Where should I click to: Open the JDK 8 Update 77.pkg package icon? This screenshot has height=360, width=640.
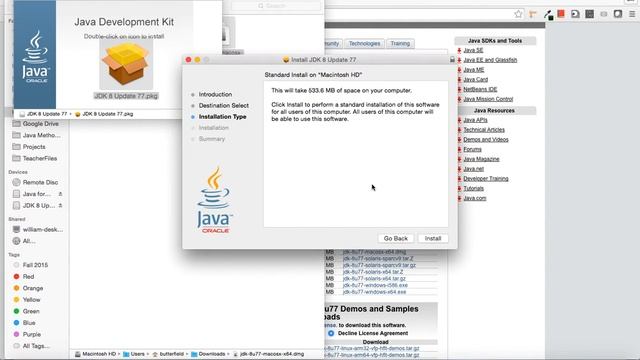(126, 65)
